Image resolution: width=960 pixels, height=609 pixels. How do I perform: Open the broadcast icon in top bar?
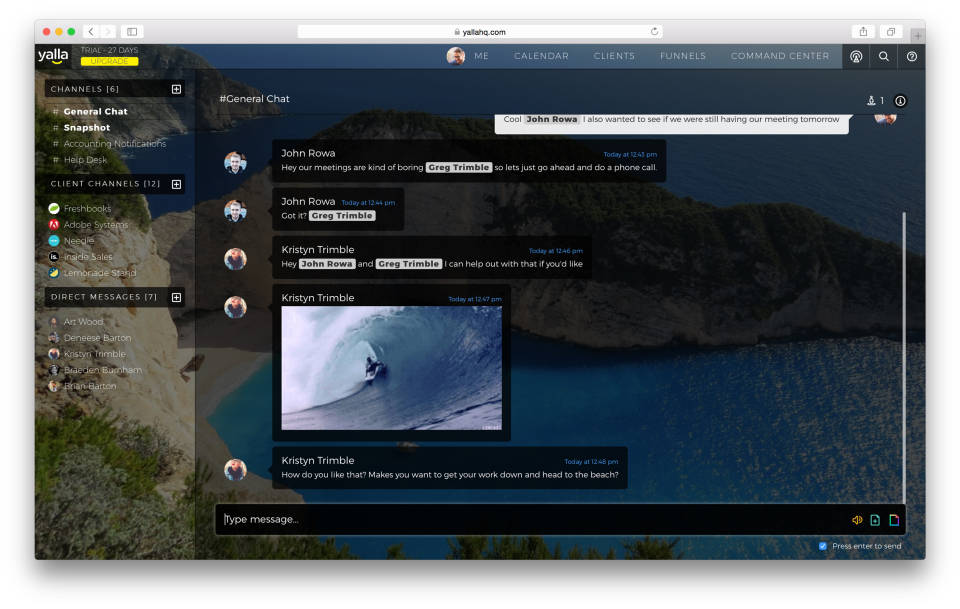[856, 56]
